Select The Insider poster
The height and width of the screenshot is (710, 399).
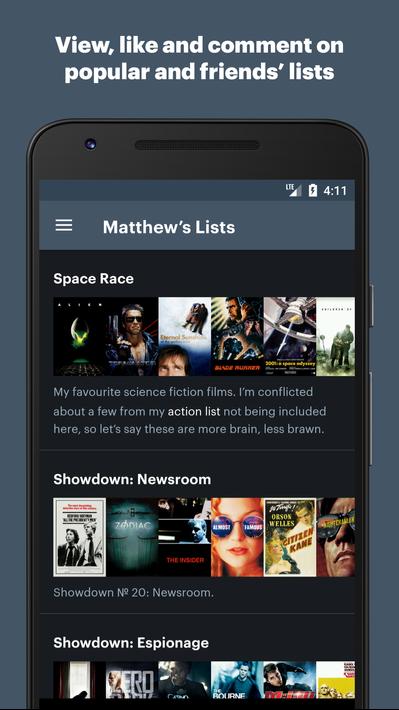[185, 537]
